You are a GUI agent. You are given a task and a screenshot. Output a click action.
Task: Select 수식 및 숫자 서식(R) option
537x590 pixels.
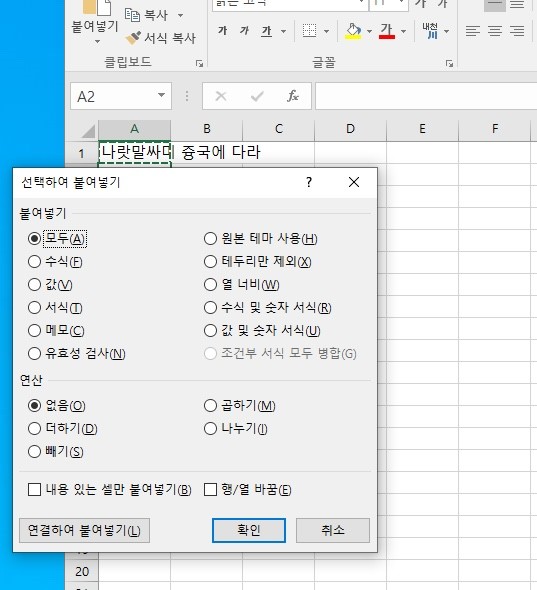[x=268, y=308]
